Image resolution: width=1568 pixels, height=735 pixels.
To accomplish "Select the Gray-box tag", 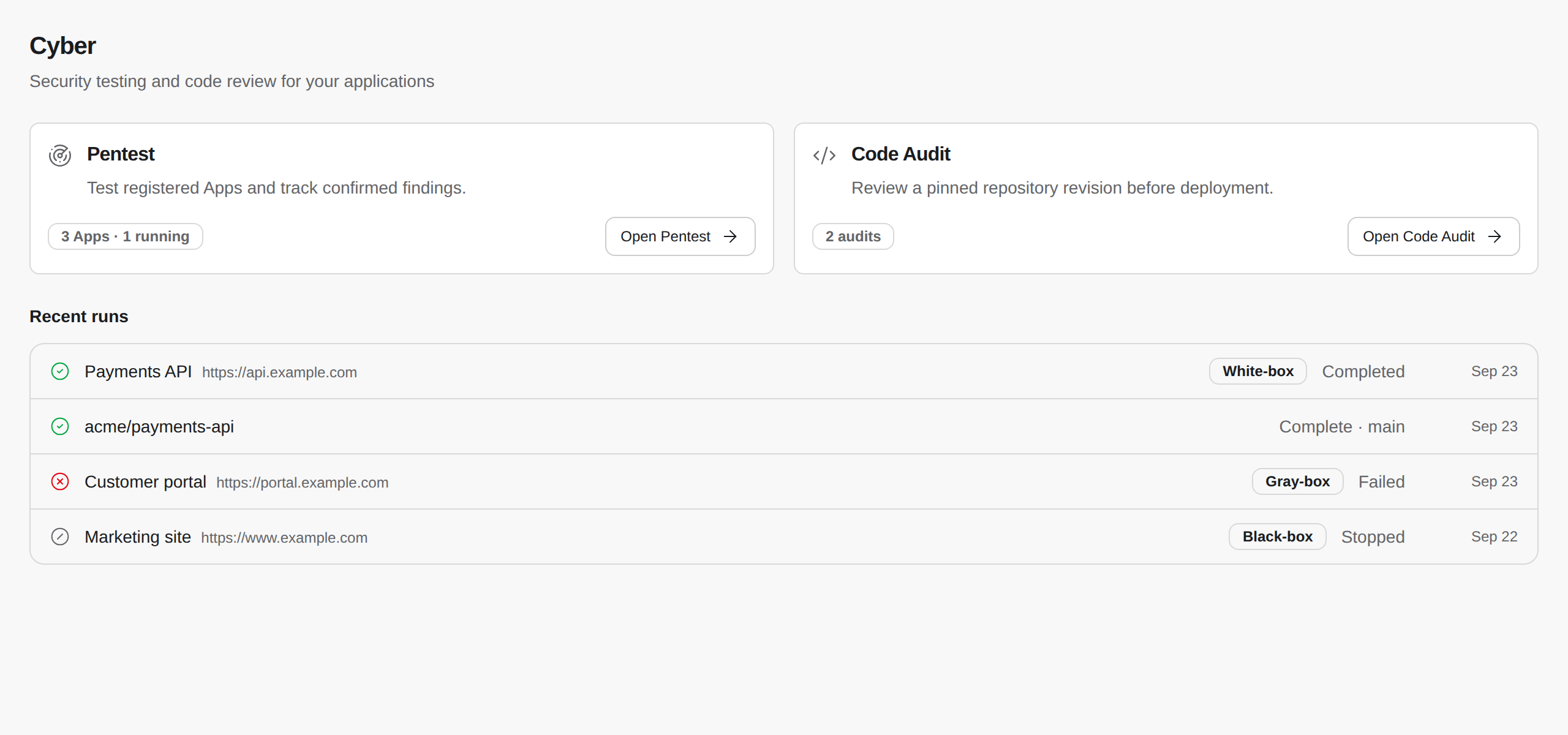I will tap(1297, 481).
